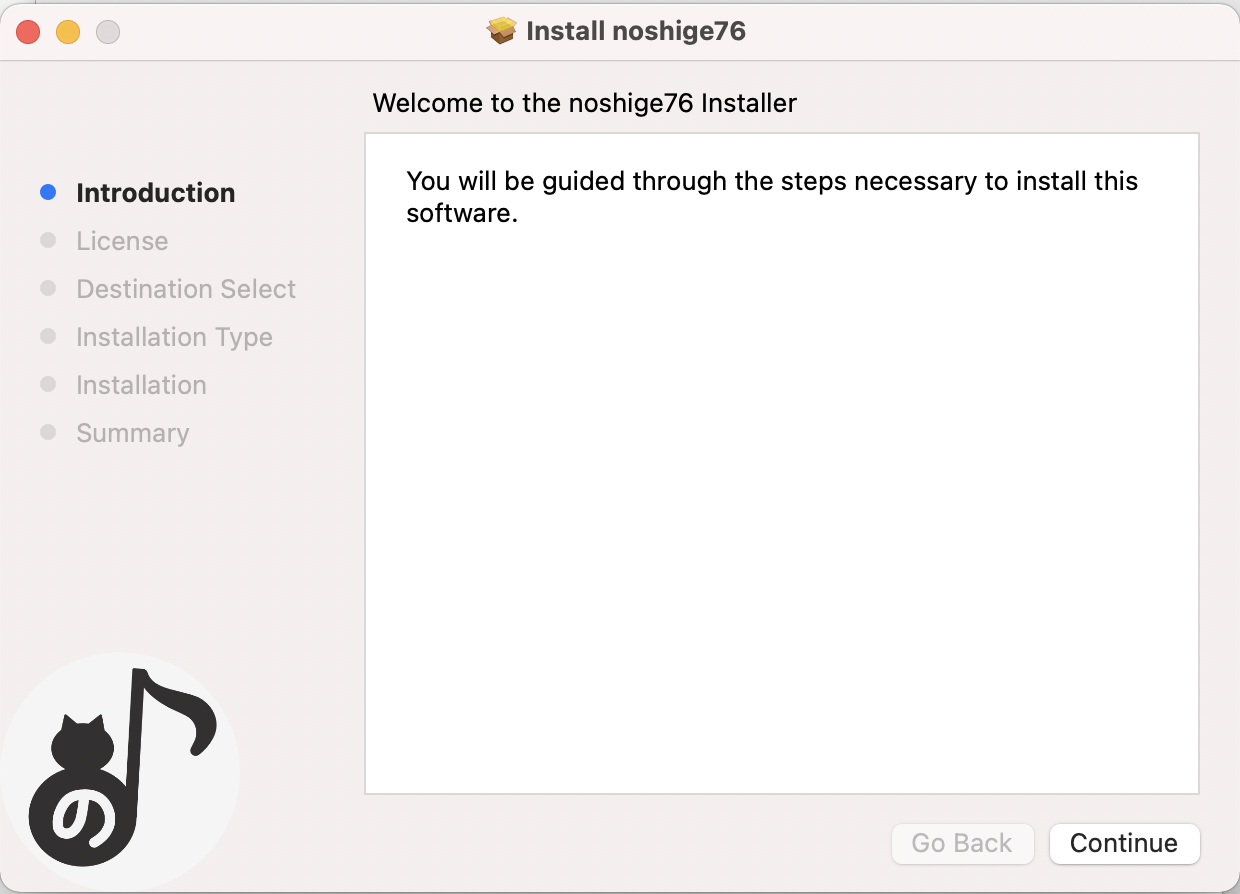Click the gray License step bullet
This screenshot has width=1240, height=894.
[x=48, y=241]
